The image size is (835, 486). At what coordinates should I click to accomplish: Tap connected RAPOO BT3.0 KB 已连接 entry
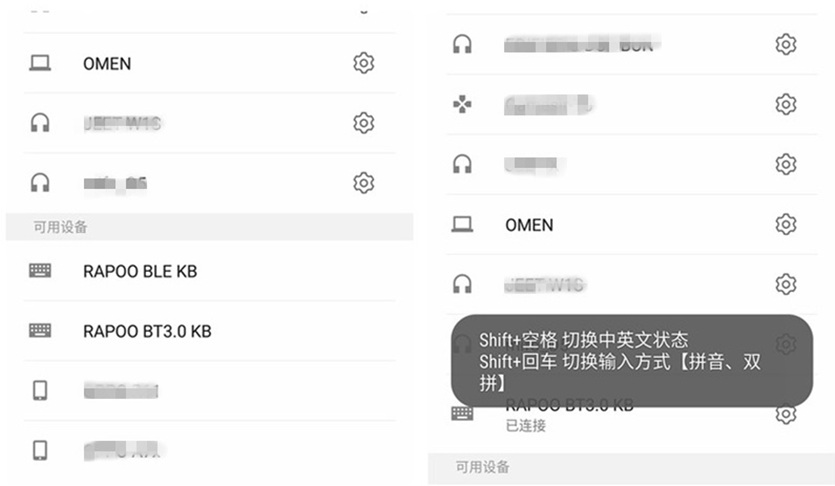(632, 415)
